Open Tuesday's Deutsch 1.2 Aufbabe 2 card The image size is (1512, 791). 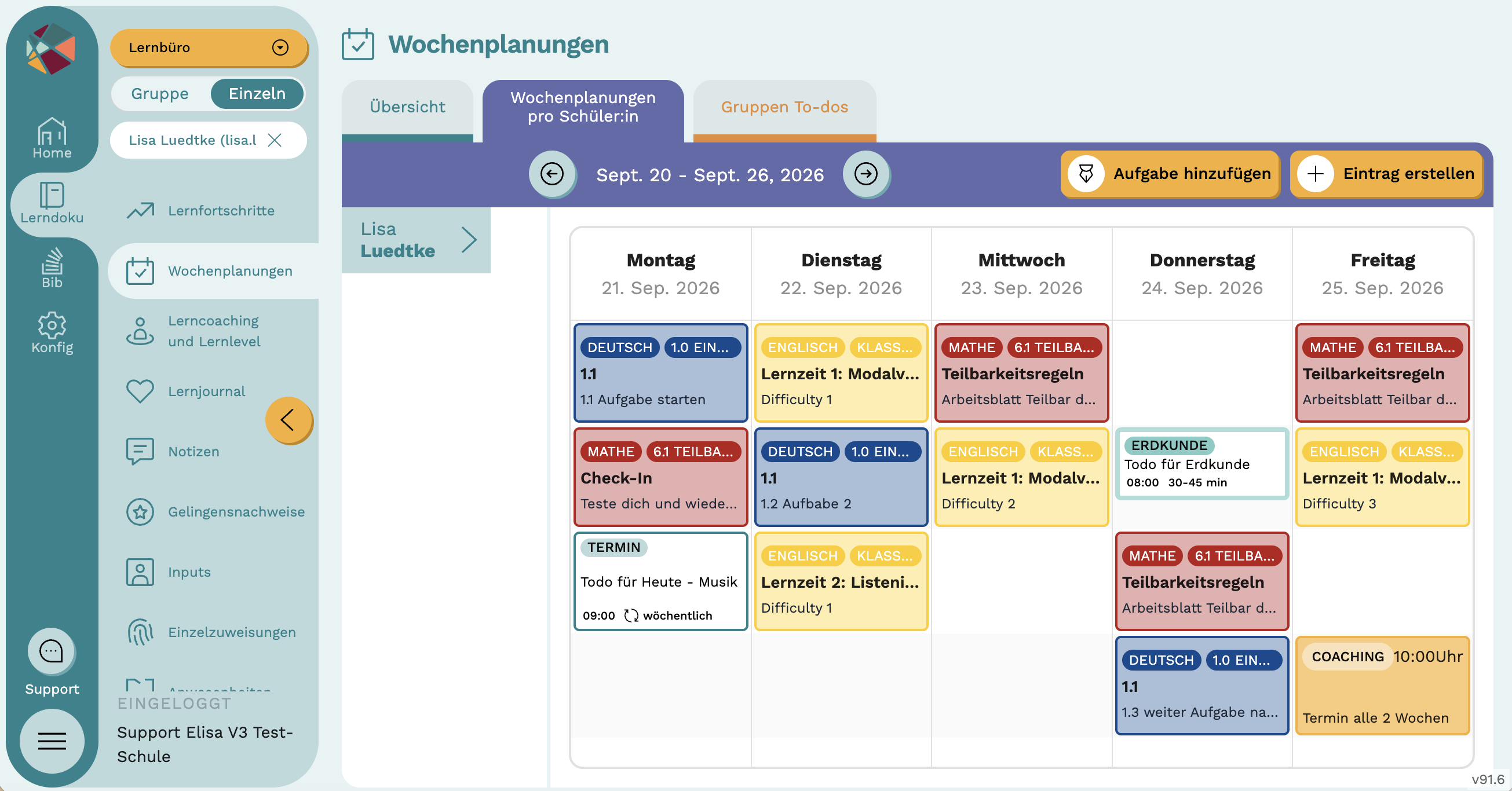(x=841, y=478)
